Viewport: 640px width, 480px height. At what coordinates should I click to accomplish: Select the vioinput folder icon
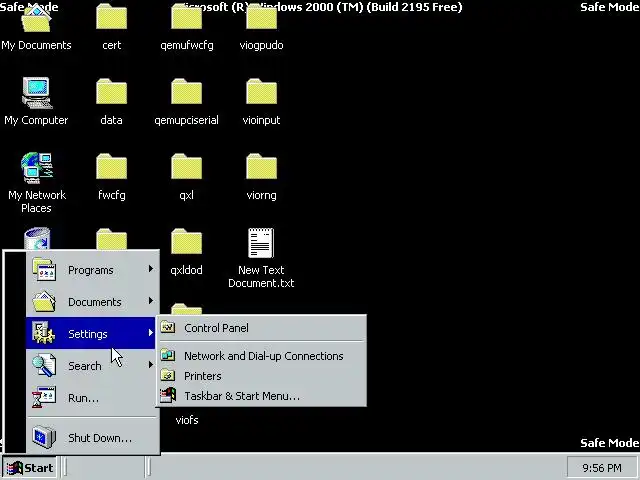(262, 92)
